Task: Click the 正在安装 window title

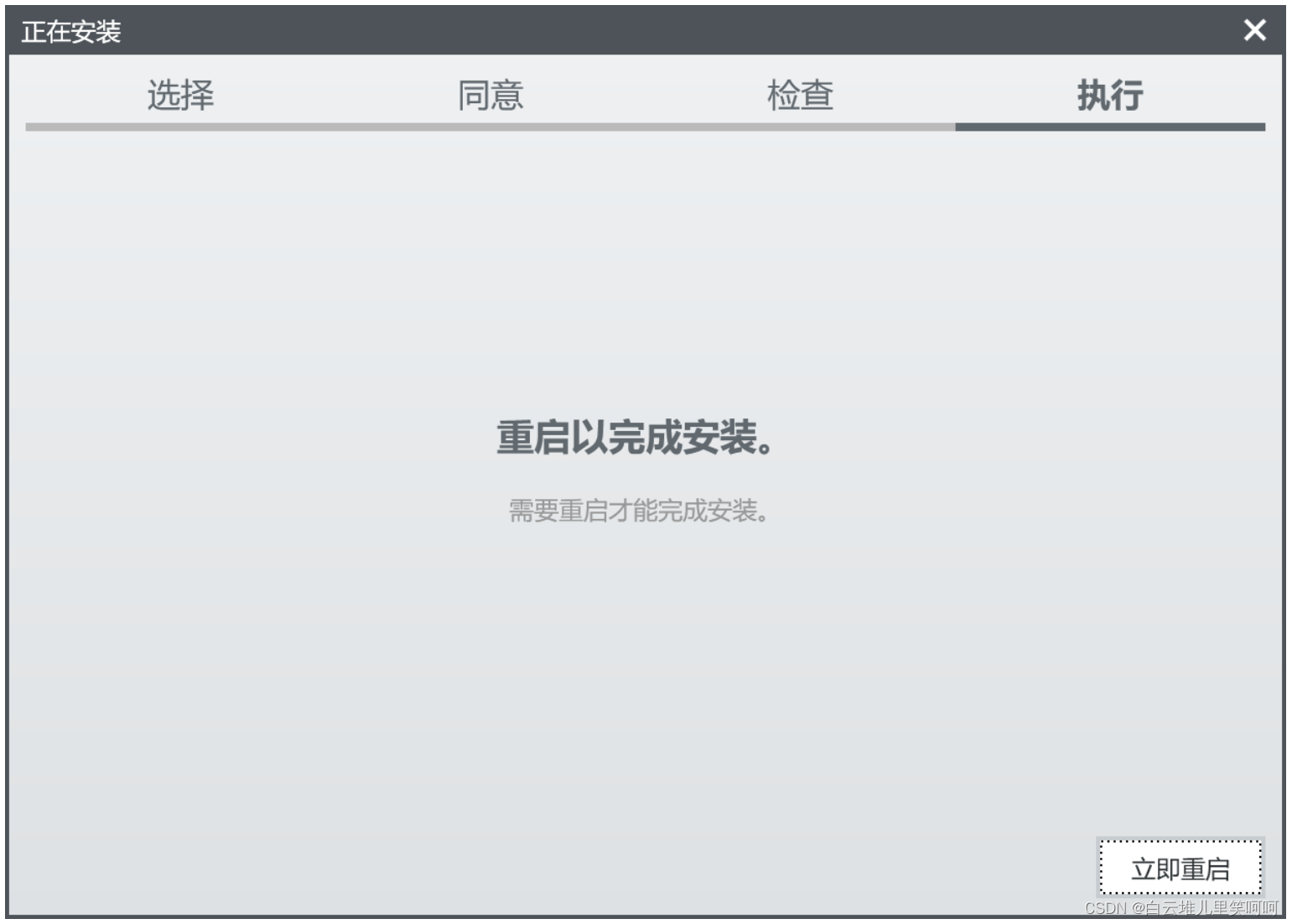Action: [x=71, y=32]
